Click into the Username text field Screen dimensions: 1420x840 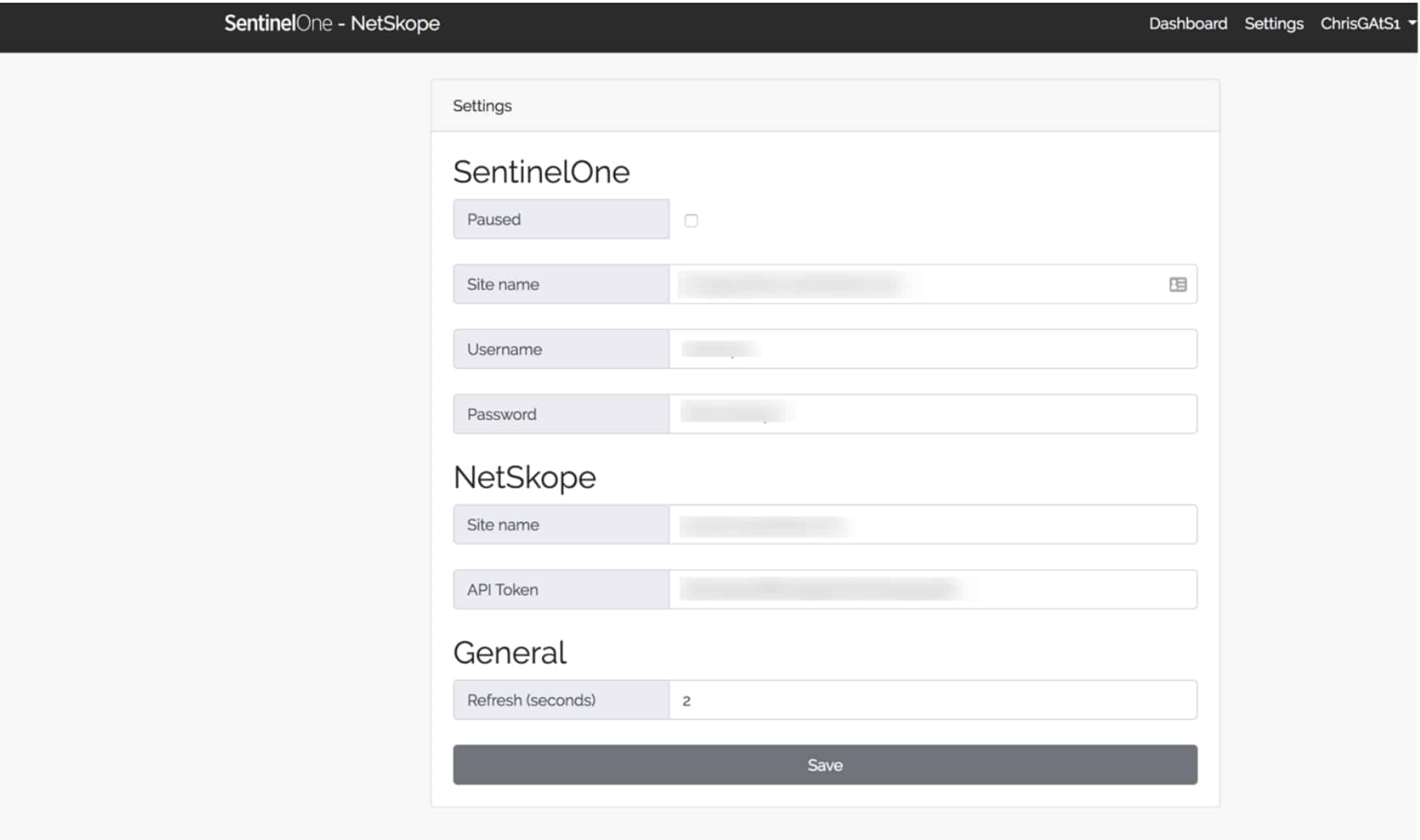(x=932, y=349)
